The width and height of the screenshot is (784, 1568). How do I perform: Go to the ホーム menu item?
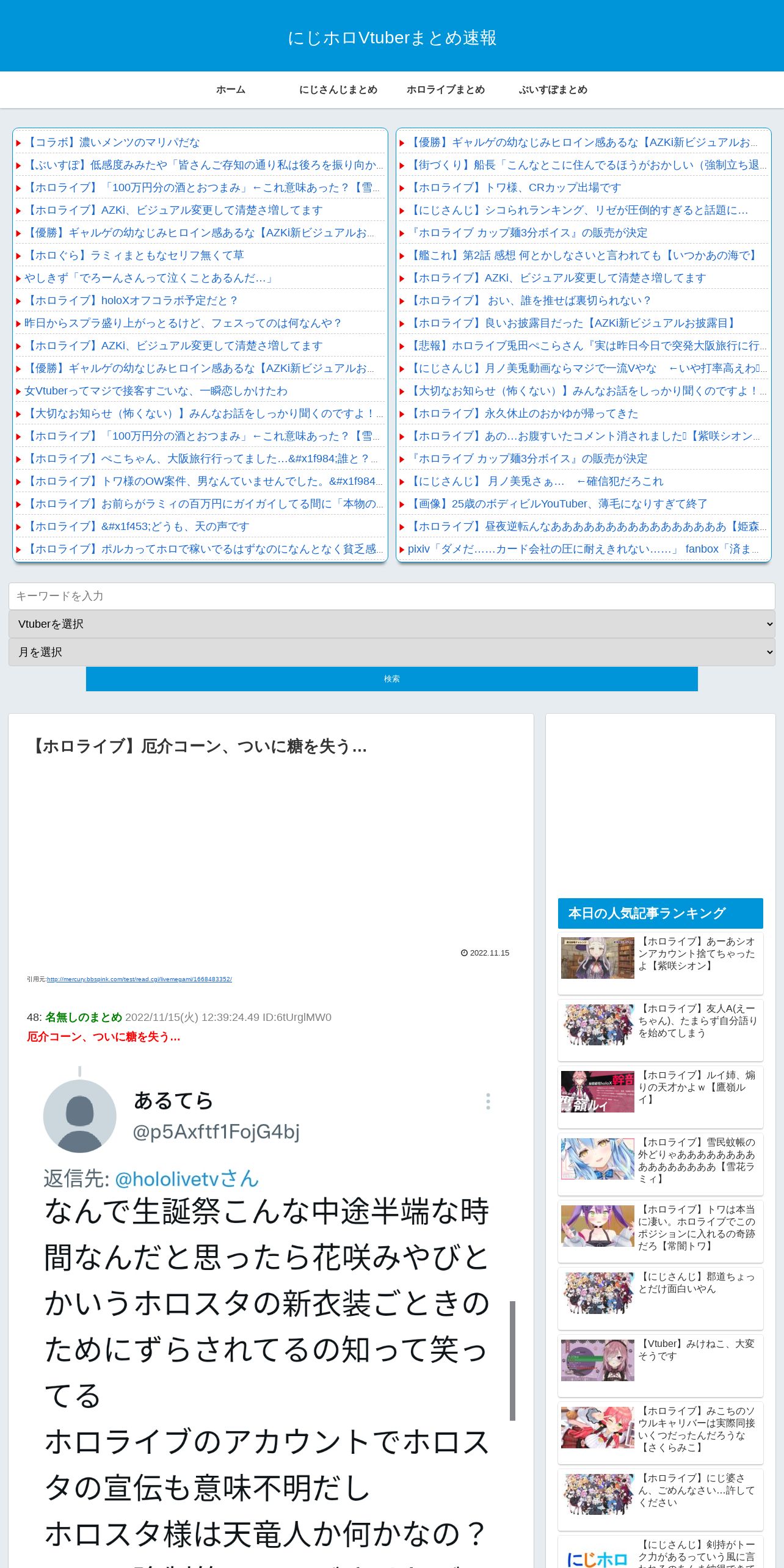(x=231, y=90)
